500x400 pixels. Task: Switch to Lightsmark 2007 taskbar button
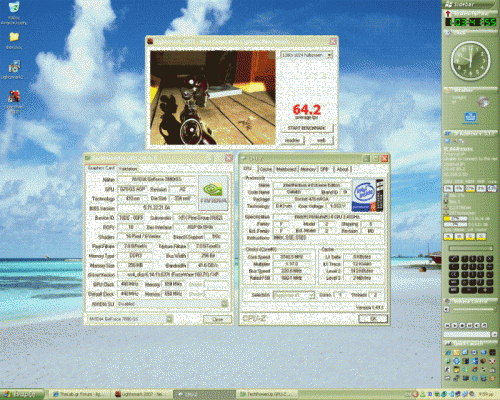tap(143, 394)
